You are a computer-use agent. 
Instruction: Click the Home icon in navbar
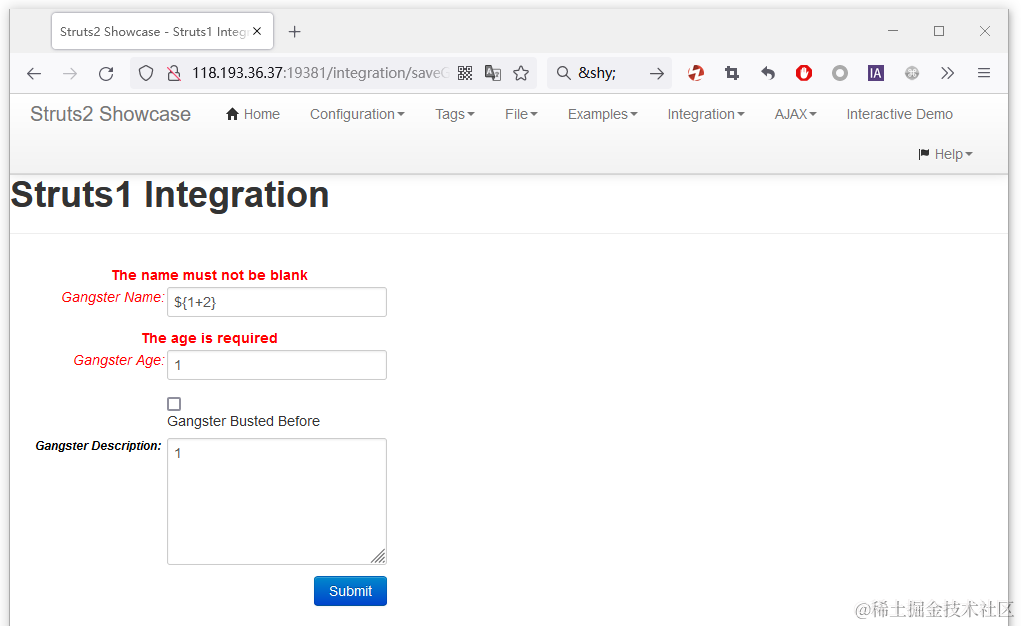232,114
